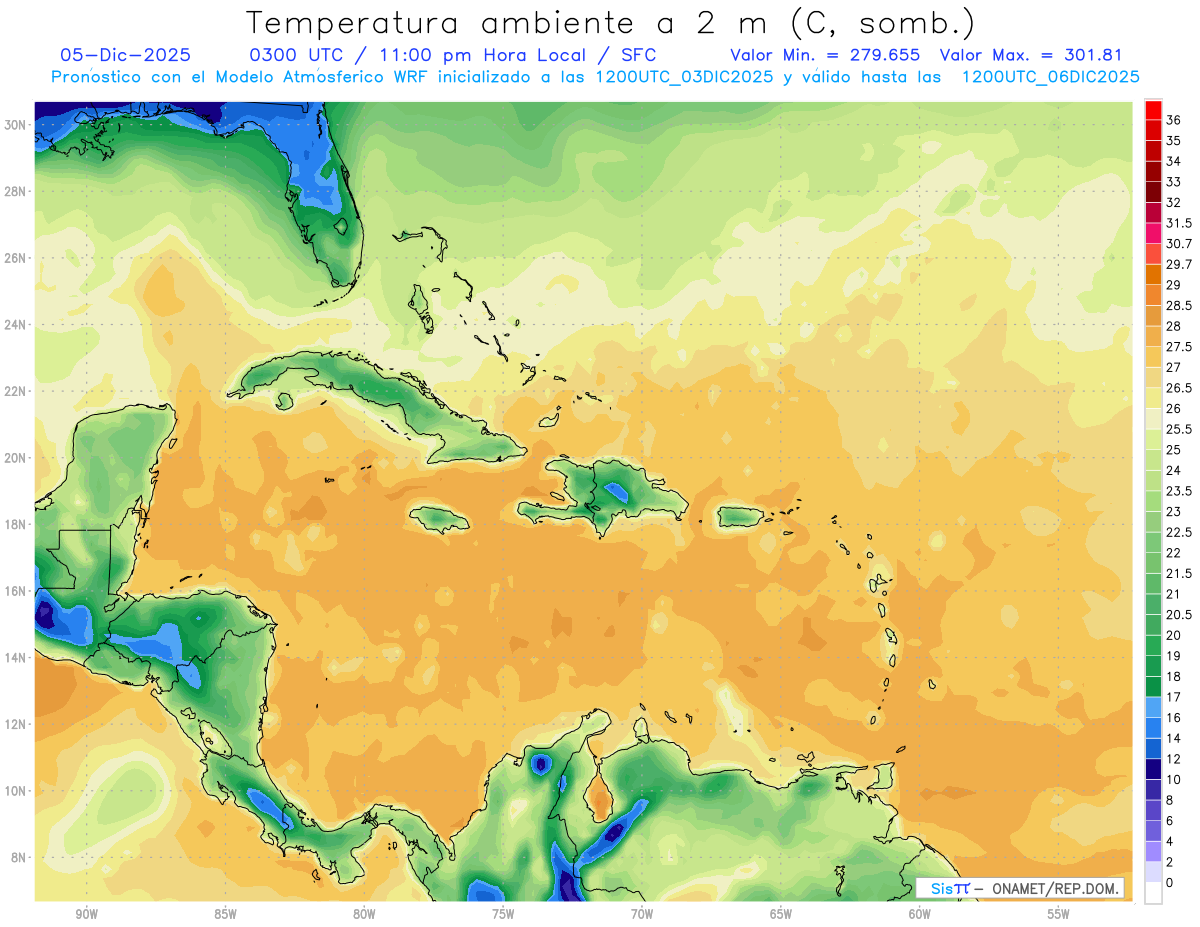Click the '16N' latitude label
The image size is (1200, 927).
pyautogui.click(x=15, y=591)
